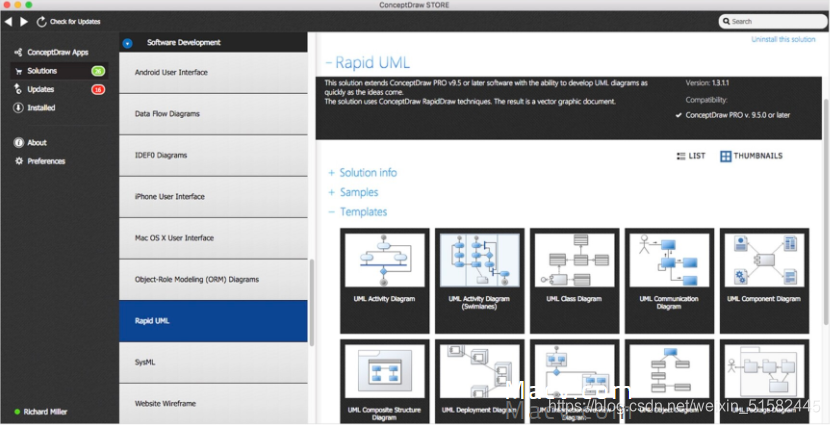Open UML Class Diagram template
The height and width of the screenshot is (425, 830).
coord(574,281)
